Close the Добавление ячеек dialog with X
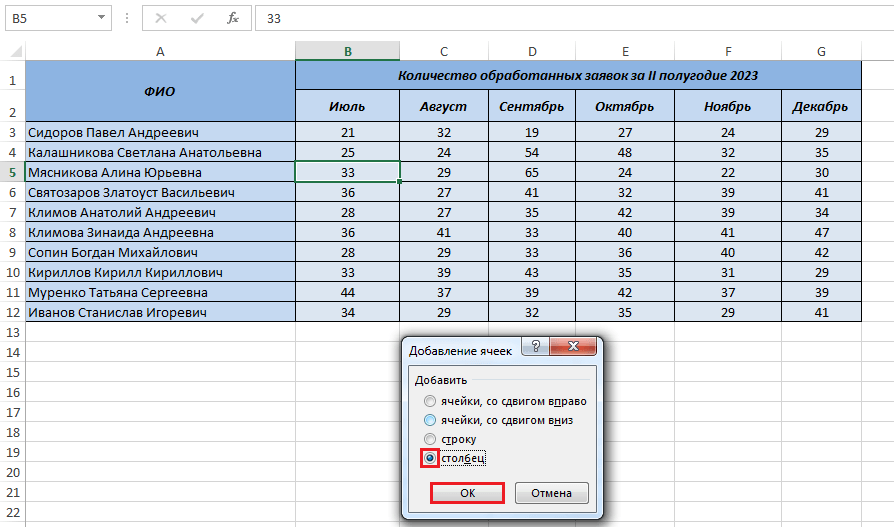894x527 pixels. tap(576, 348)
